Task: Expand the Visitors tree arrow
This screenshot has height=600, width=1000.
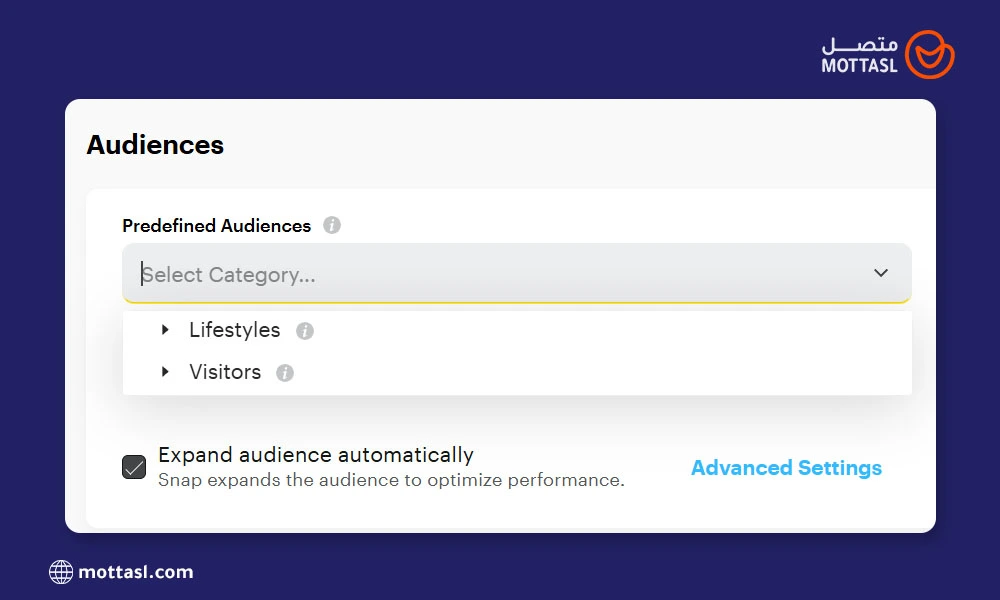Action: 166,372
